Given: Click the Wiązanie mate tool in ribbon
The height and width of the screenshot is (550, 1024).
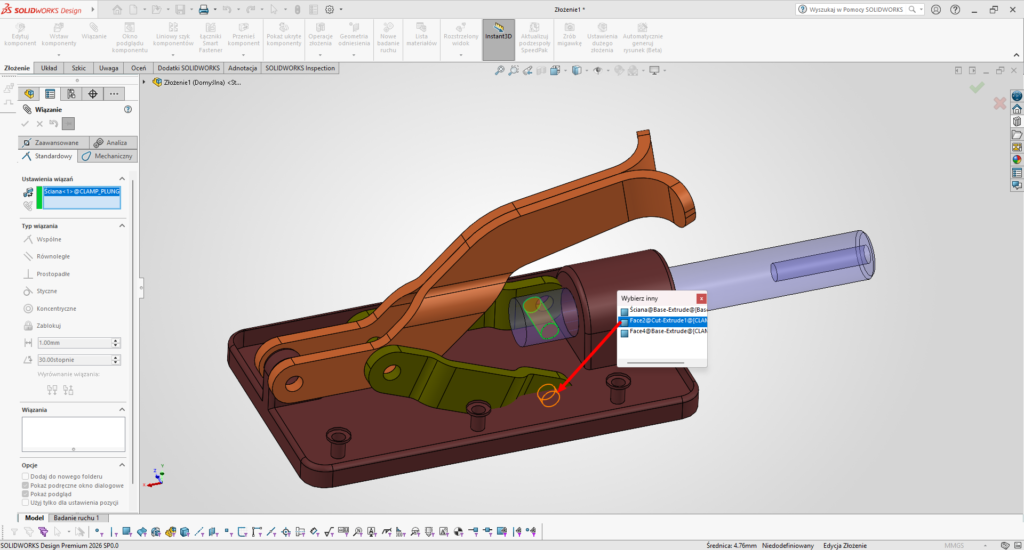Looking at the screenshot, I should (94, 31).
